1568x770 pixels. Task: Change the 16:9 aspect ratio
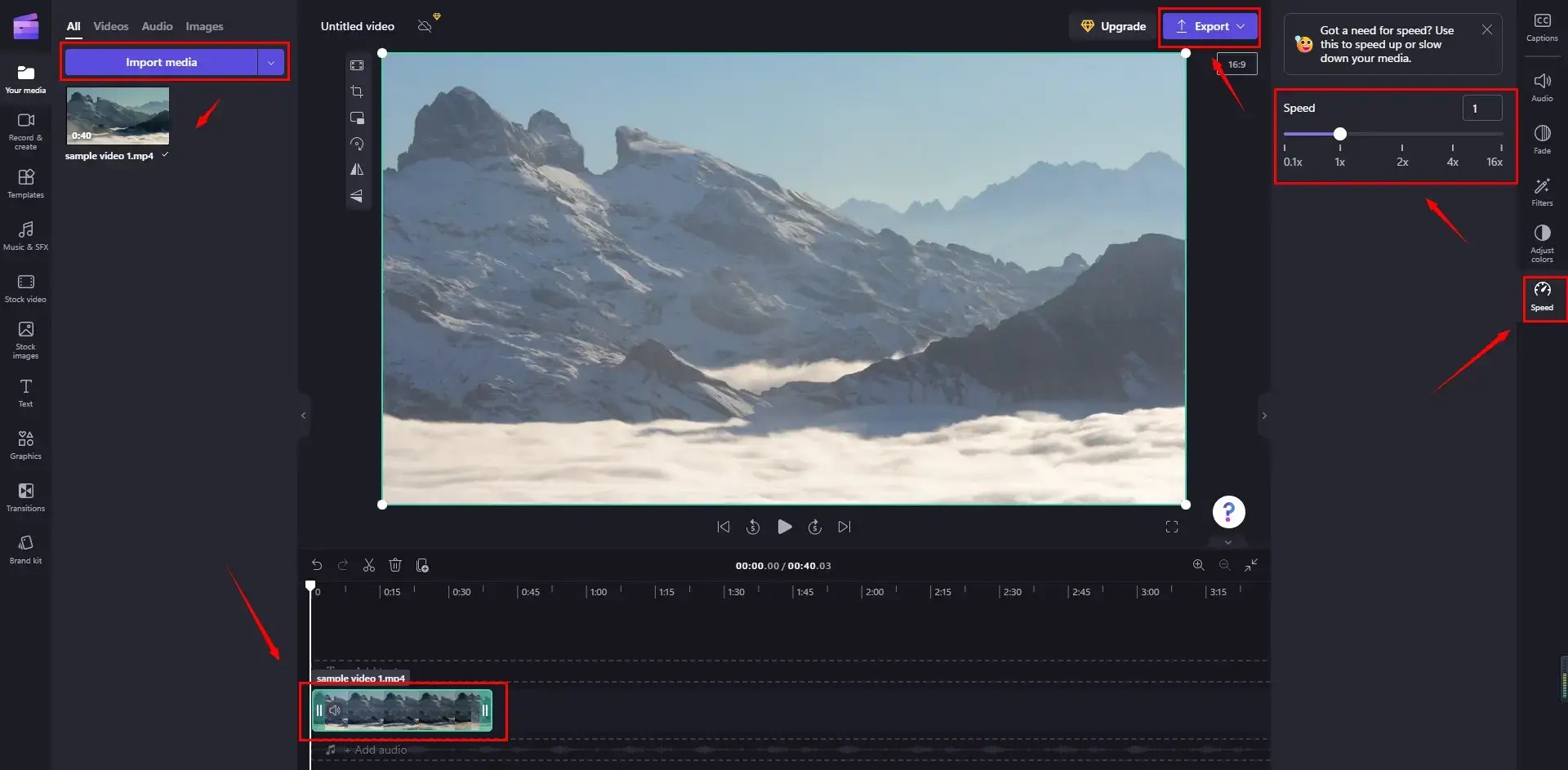point(1236,65)
